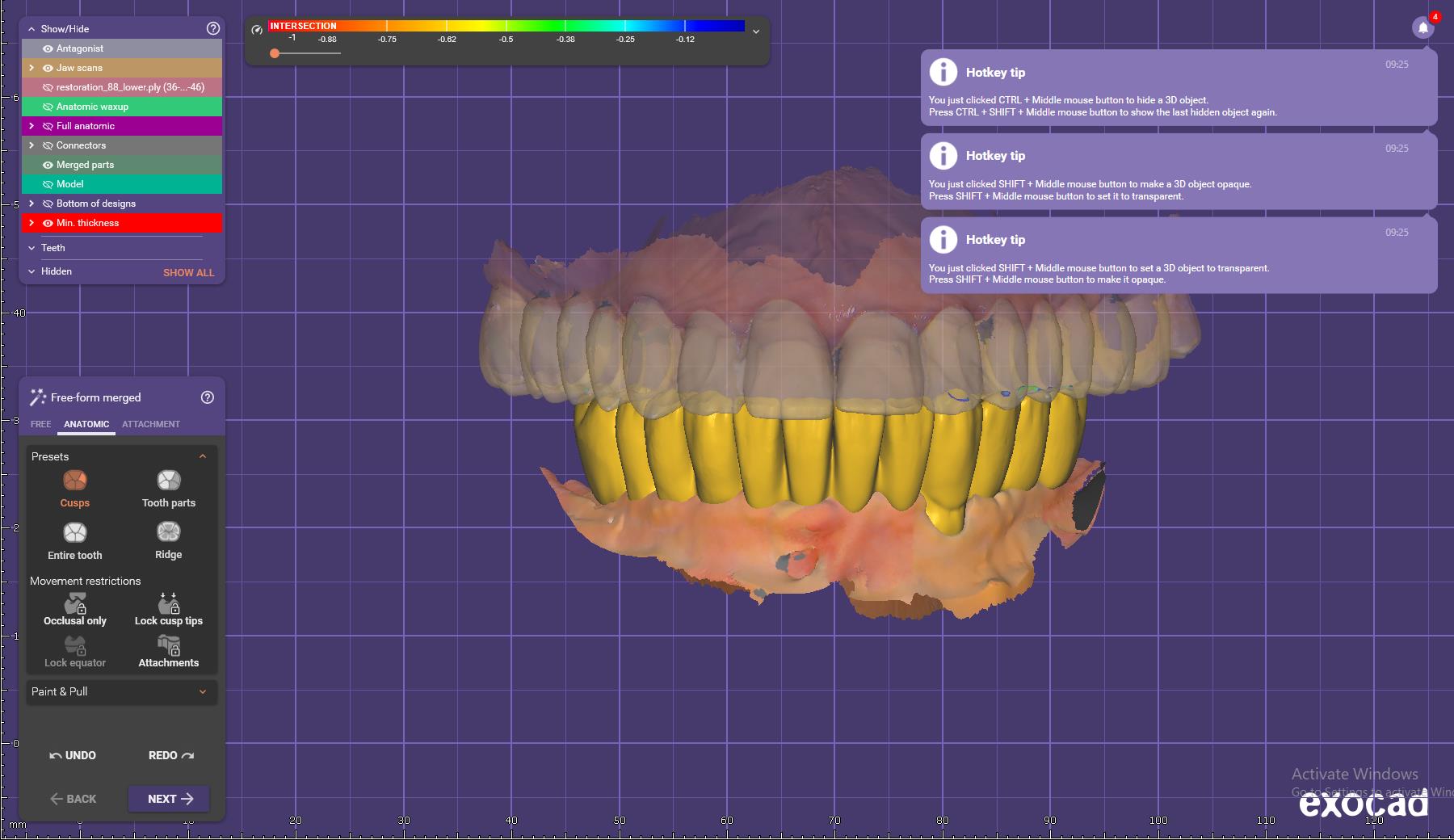Enable Occlusal only movement restriction
The image size is (1454, 840).
coord(75,604)
